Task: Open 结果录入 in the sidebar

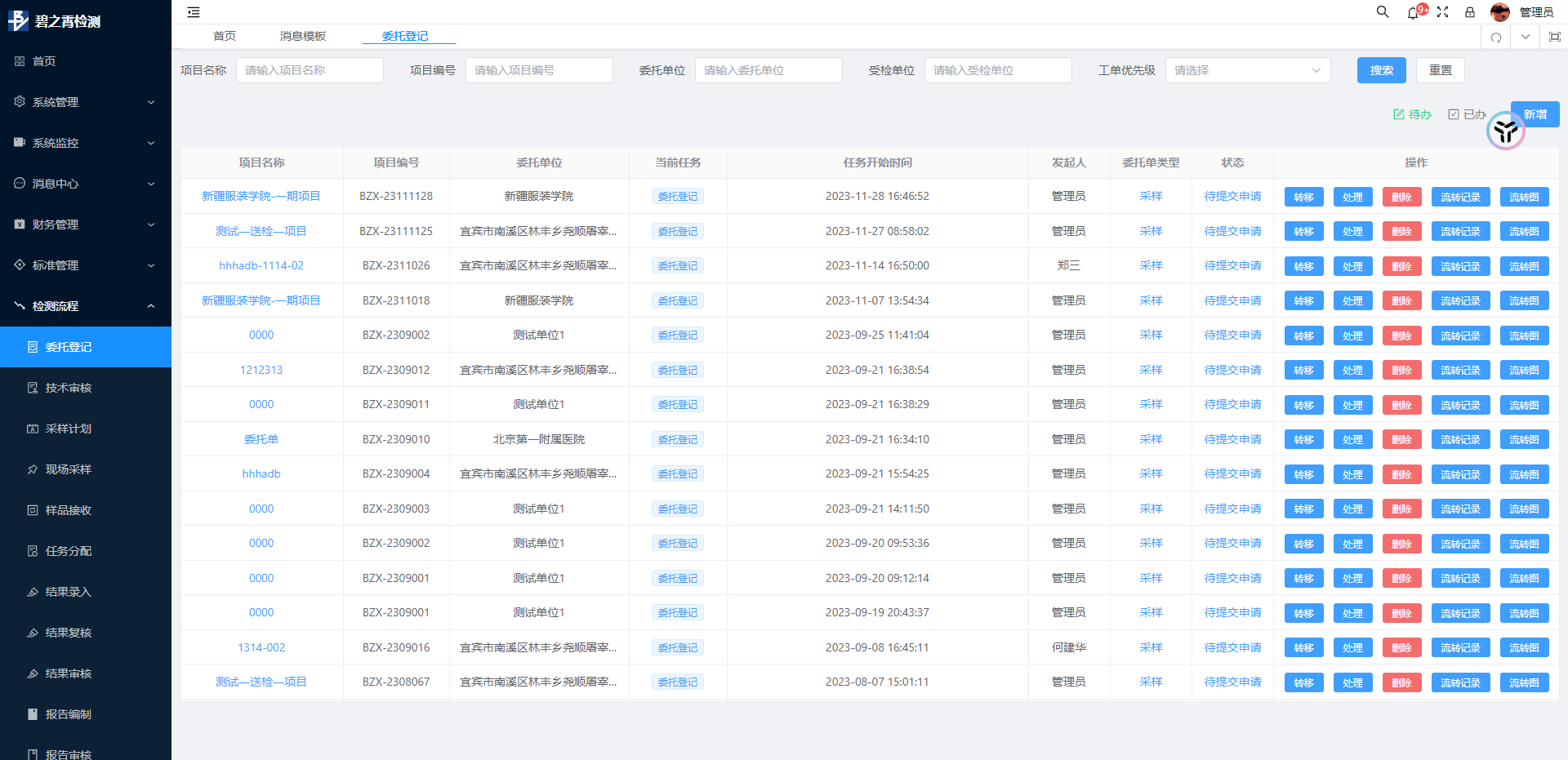Action: click(86, 592)
